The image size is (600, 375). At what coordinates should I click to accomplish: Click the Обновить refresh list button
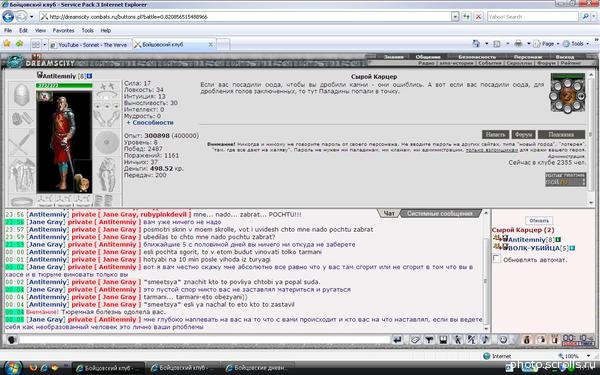(539, 220)
